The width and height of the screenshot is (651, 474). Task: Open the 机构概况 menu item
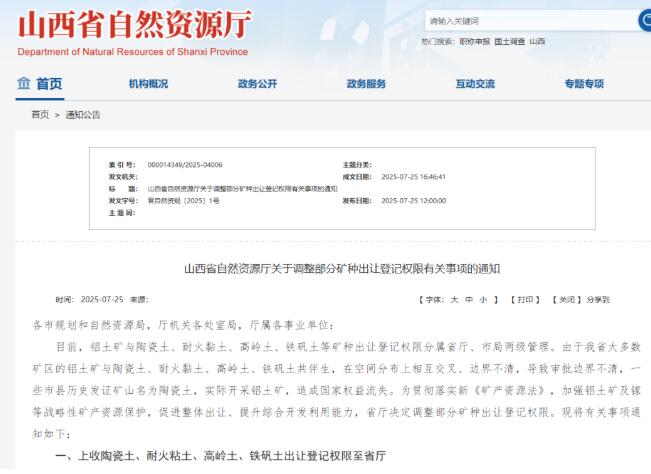point(148,84)
